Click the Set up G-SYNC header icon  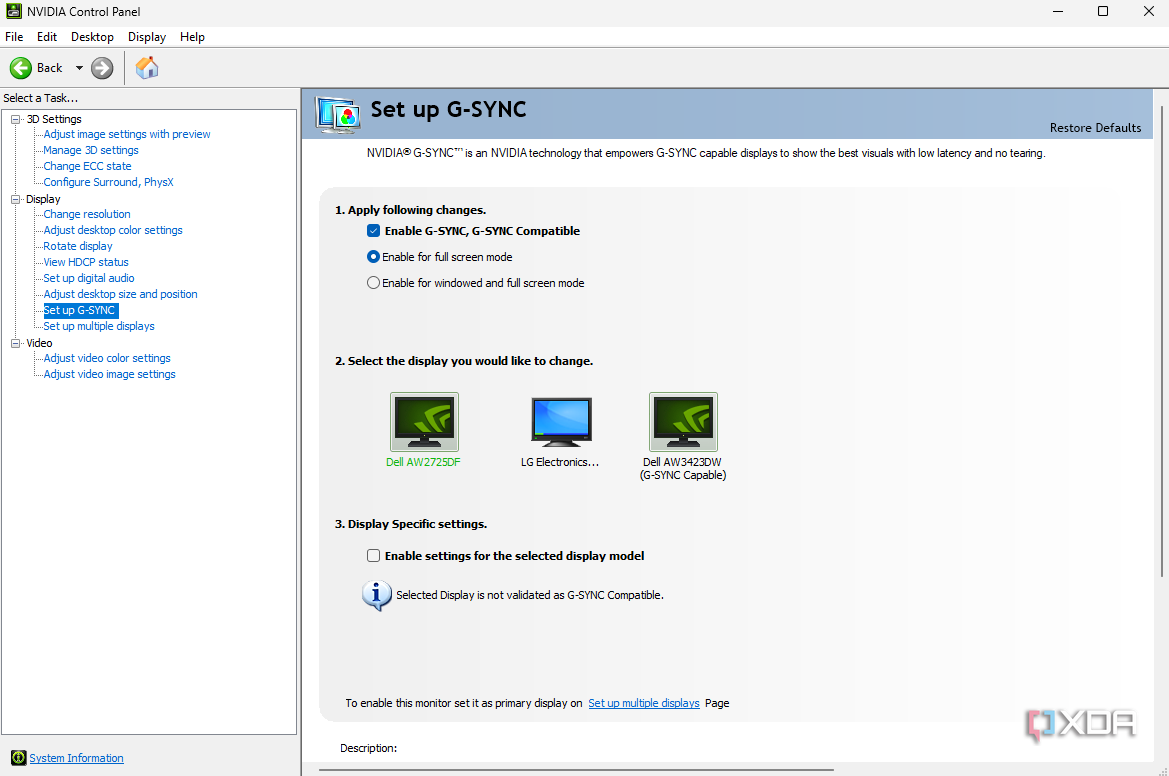338,115
